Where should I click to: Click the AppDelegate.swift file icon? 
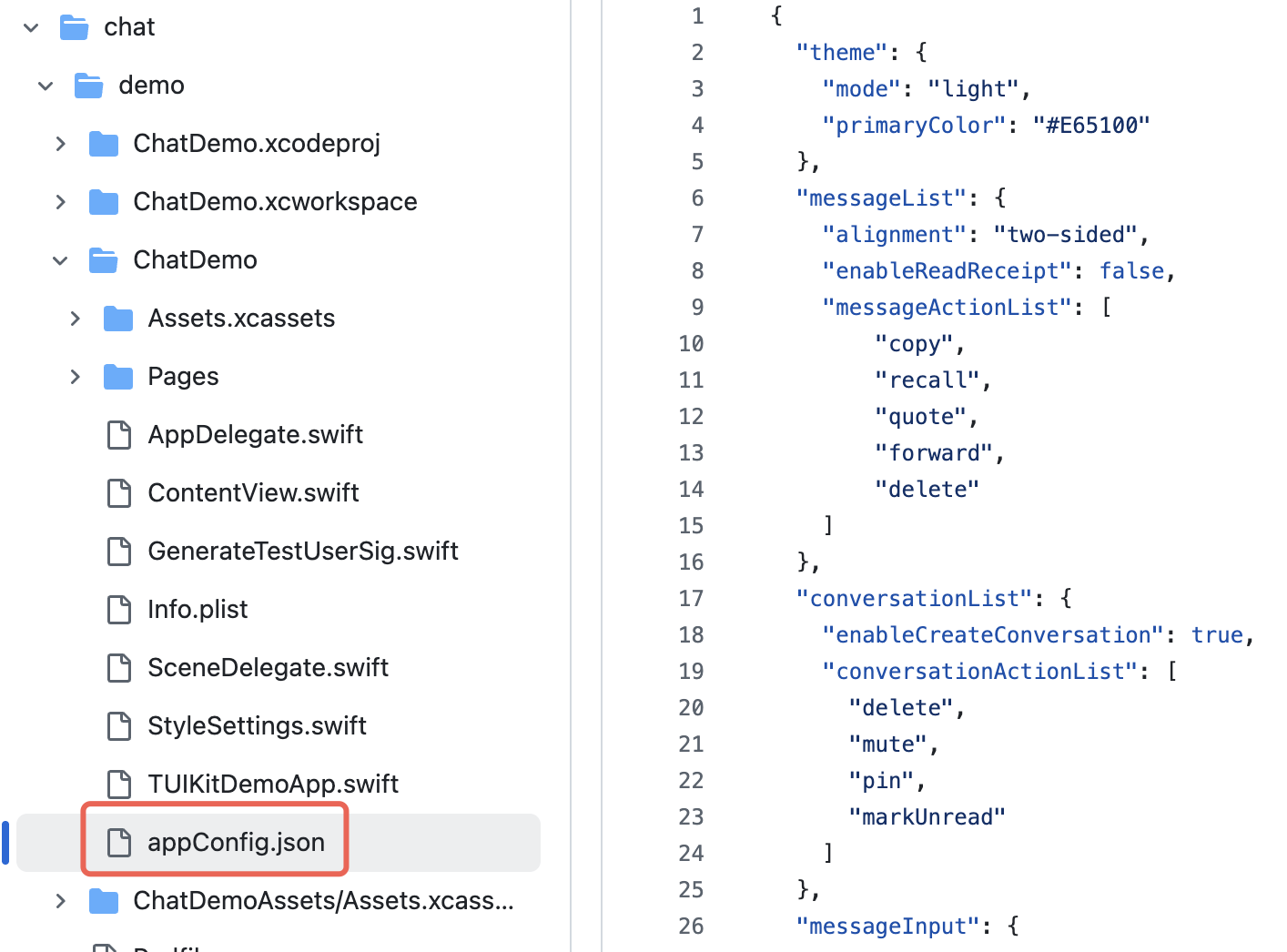(119, 435)
